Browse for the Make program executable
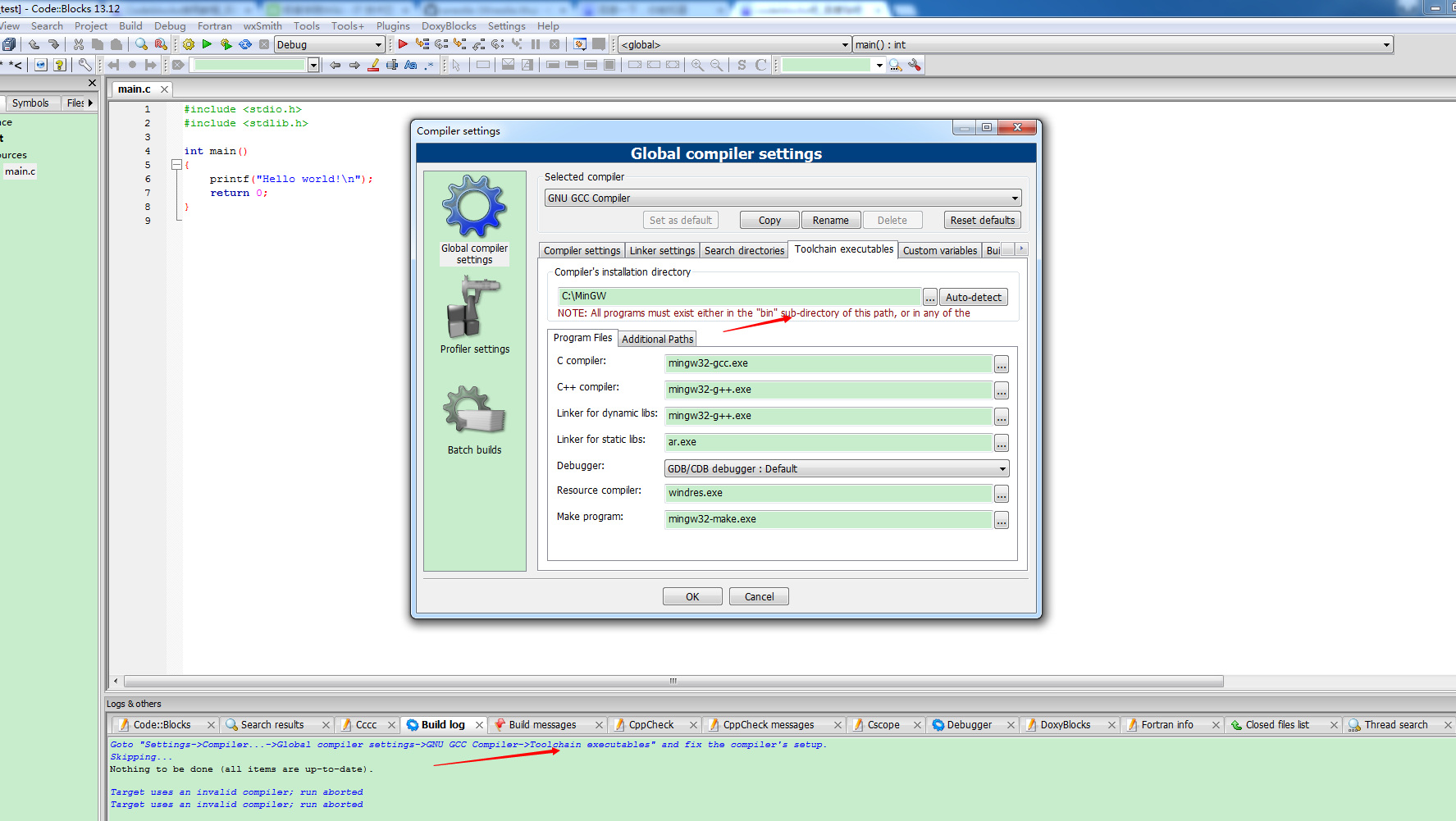The height and width of the screenshot is (821, 1456). point(1002,520)
